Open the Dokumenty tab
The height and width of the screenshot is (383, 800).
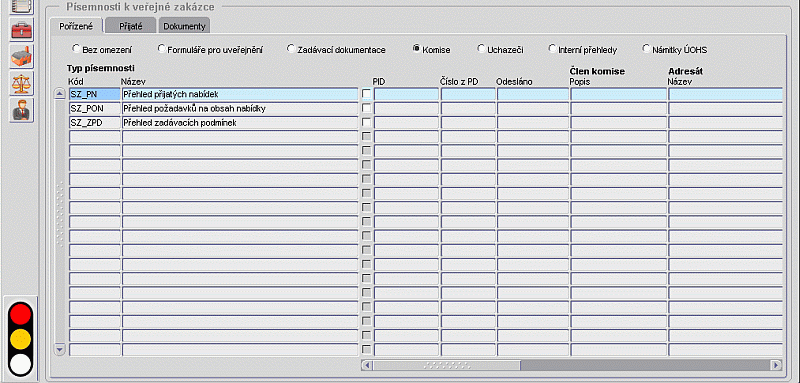pos(184,26)
